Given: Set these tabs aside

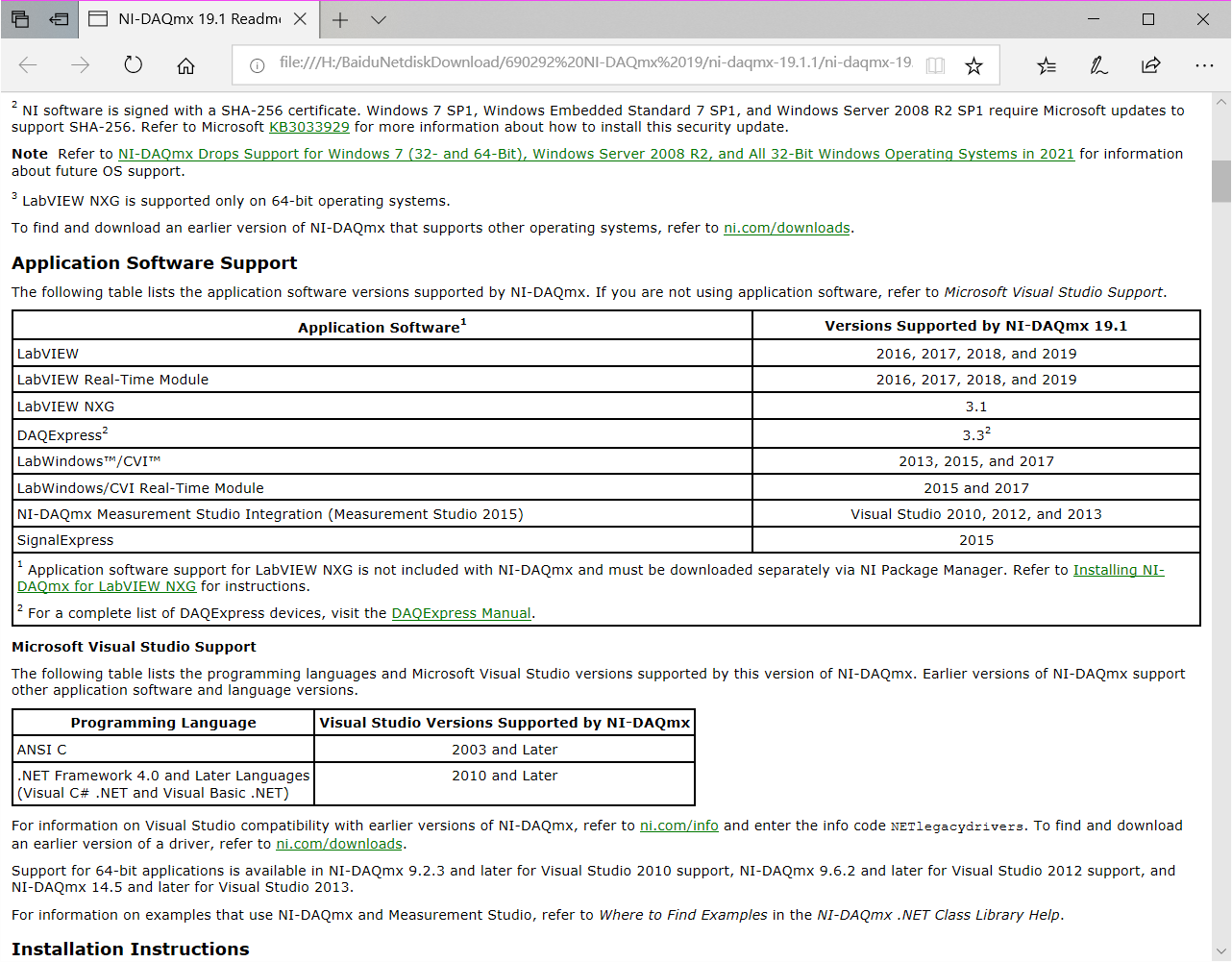Looking at the screenshot, I should (59, 19).
